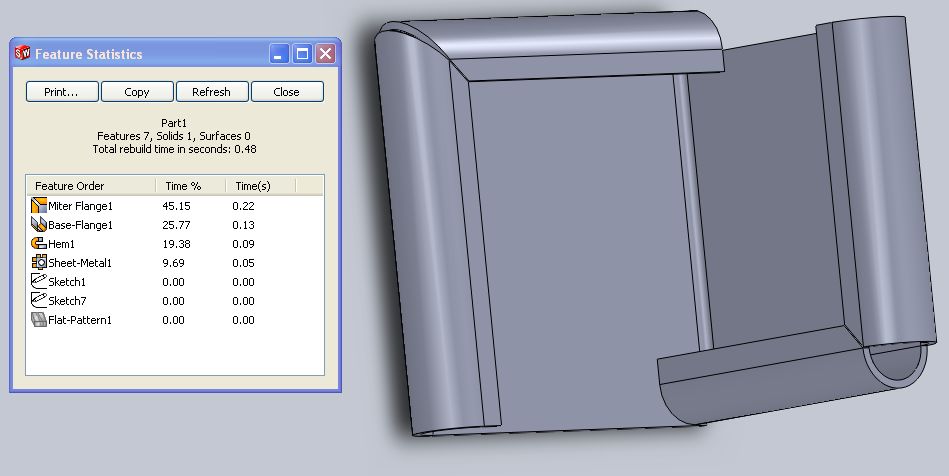Image resolution: width=949 pixels, height=476 pixels.
Task: Select the Sheet-Metal1 row label
Action: pyautogui.click(x=80, y=263)
